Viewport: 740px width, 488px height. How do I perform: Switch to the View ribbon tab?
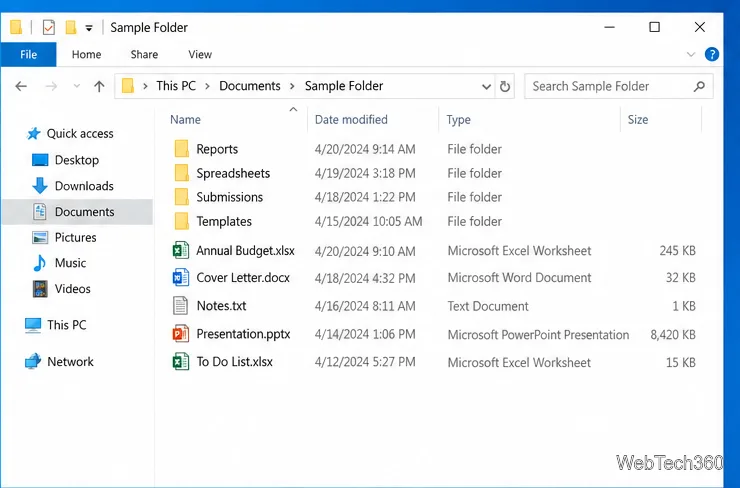200,55
